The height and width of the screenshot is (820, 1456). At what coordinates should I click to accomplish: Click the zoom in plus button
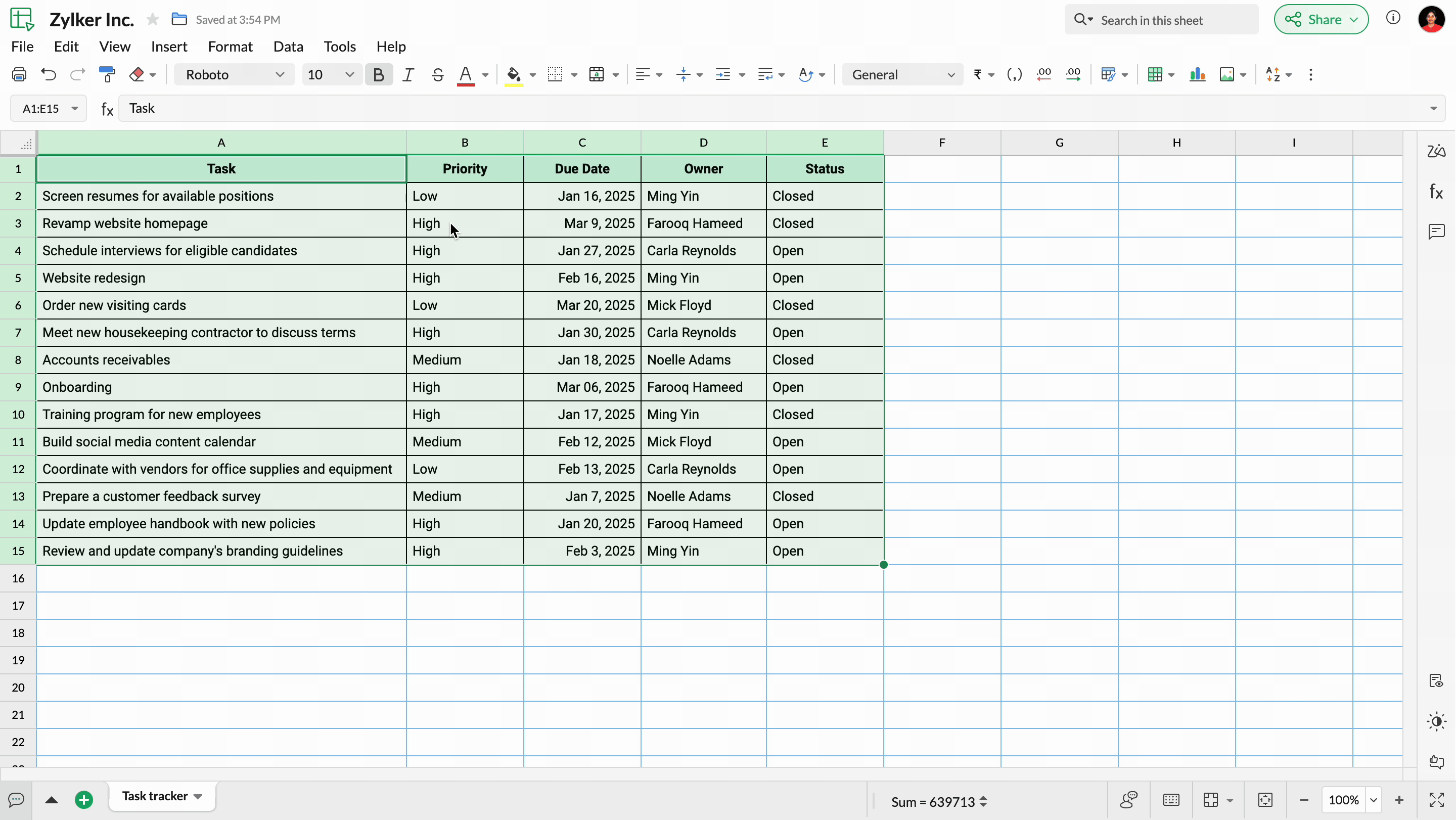(x=1399, y=800)
